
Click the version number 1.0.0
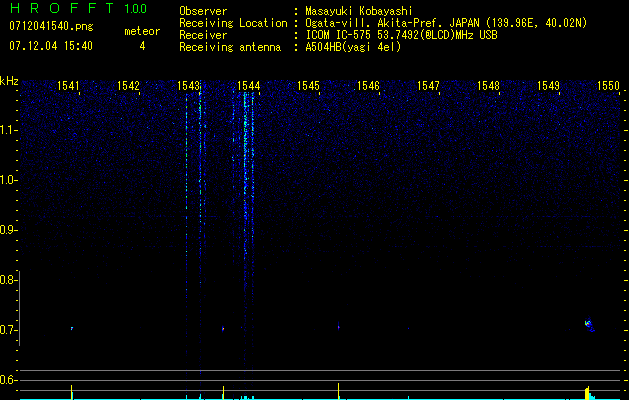[136, 9]
